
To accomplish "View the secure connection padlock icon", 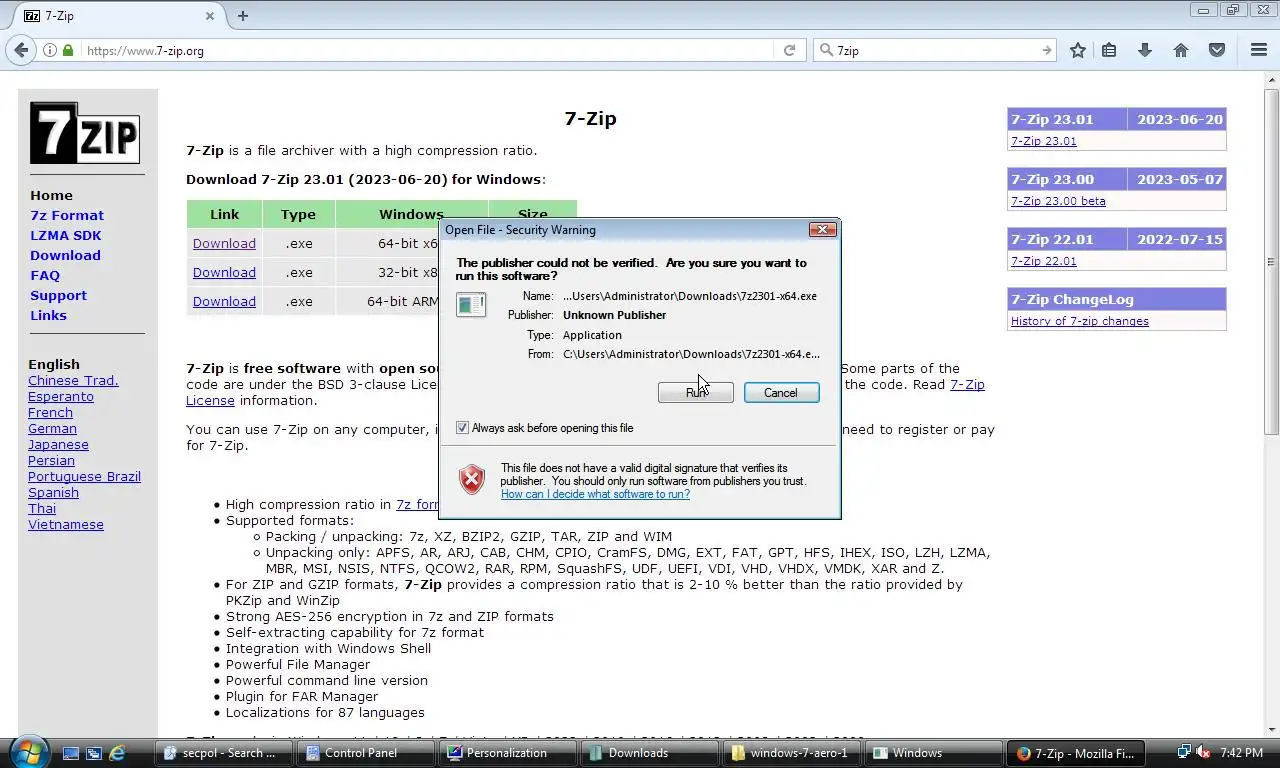I will (x=68, y=50).
